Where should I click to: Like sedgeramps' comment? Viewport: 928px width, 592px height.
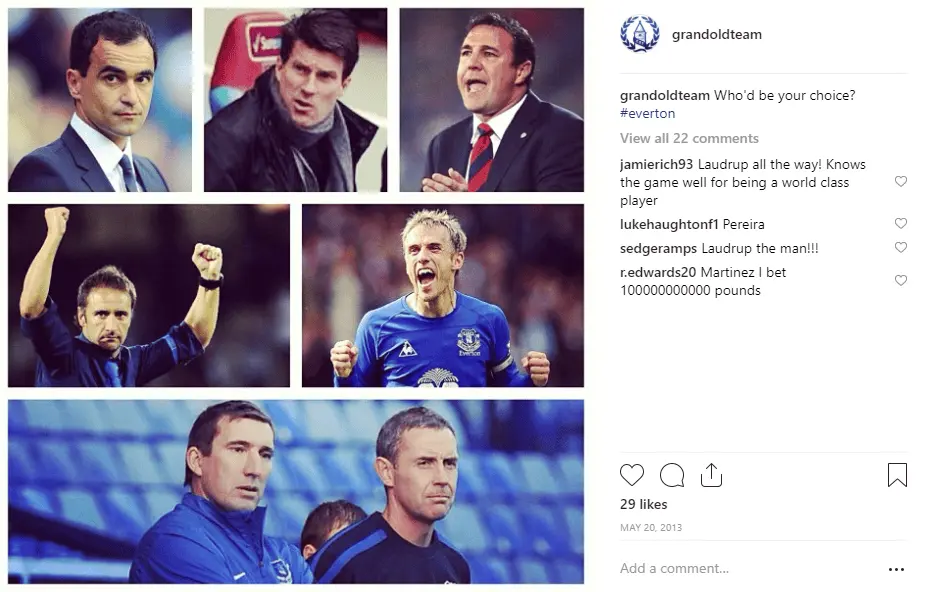tap(900, 248)
